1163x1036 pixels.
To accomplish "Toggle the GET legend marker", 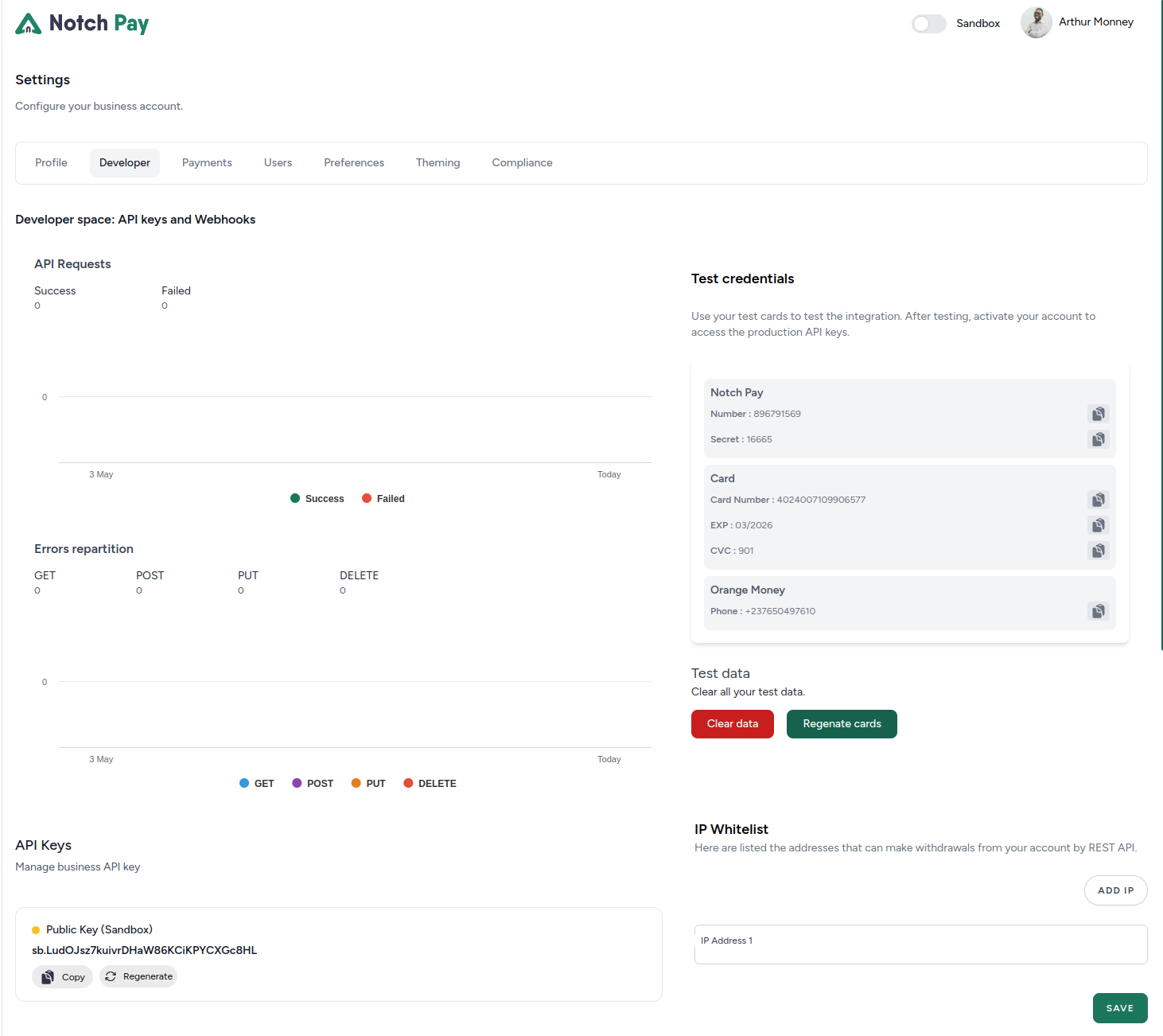I will click(256, 784).
